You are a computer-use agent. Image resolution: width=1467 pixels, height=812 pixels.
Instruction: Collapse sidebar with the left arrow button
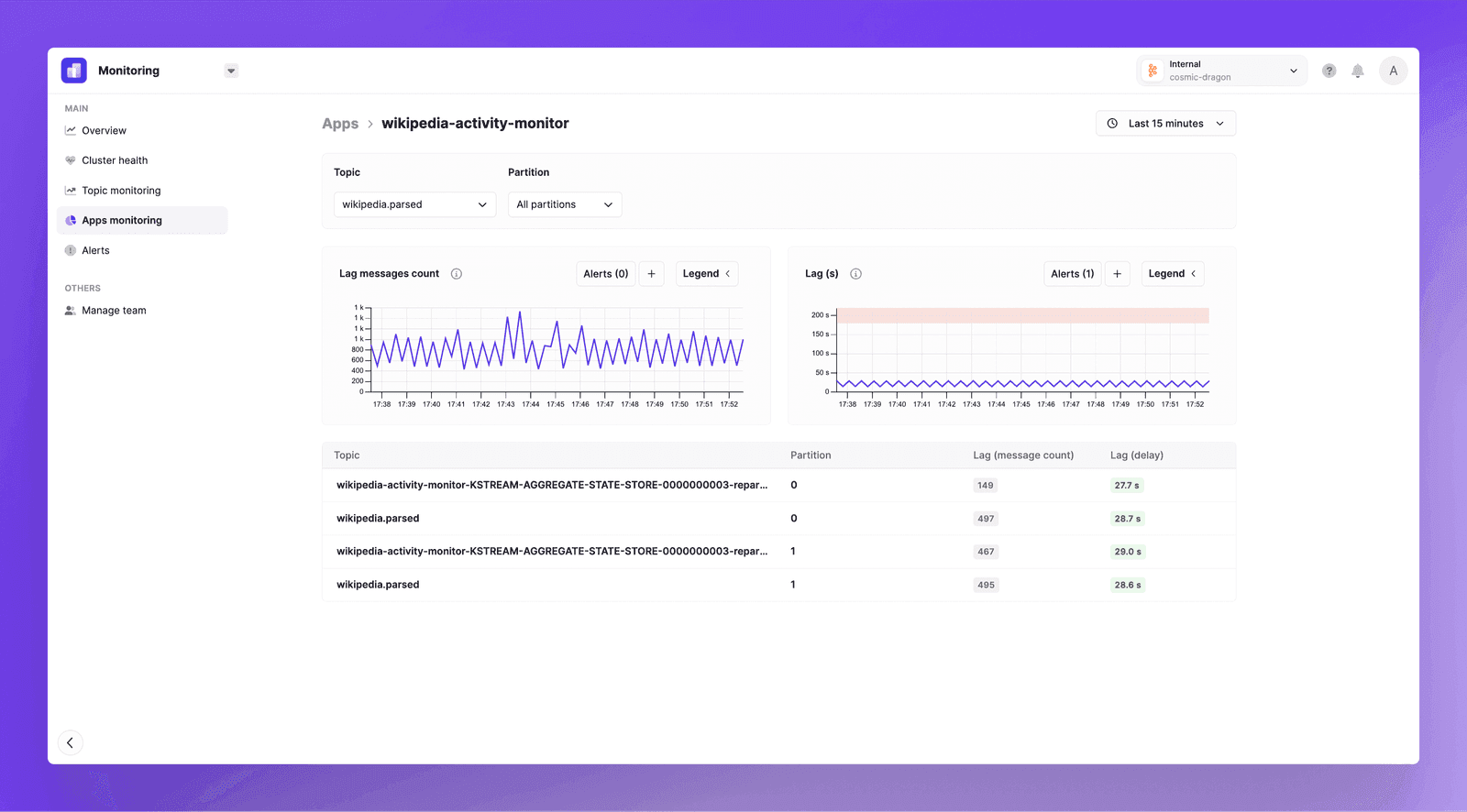click(71, 742)
